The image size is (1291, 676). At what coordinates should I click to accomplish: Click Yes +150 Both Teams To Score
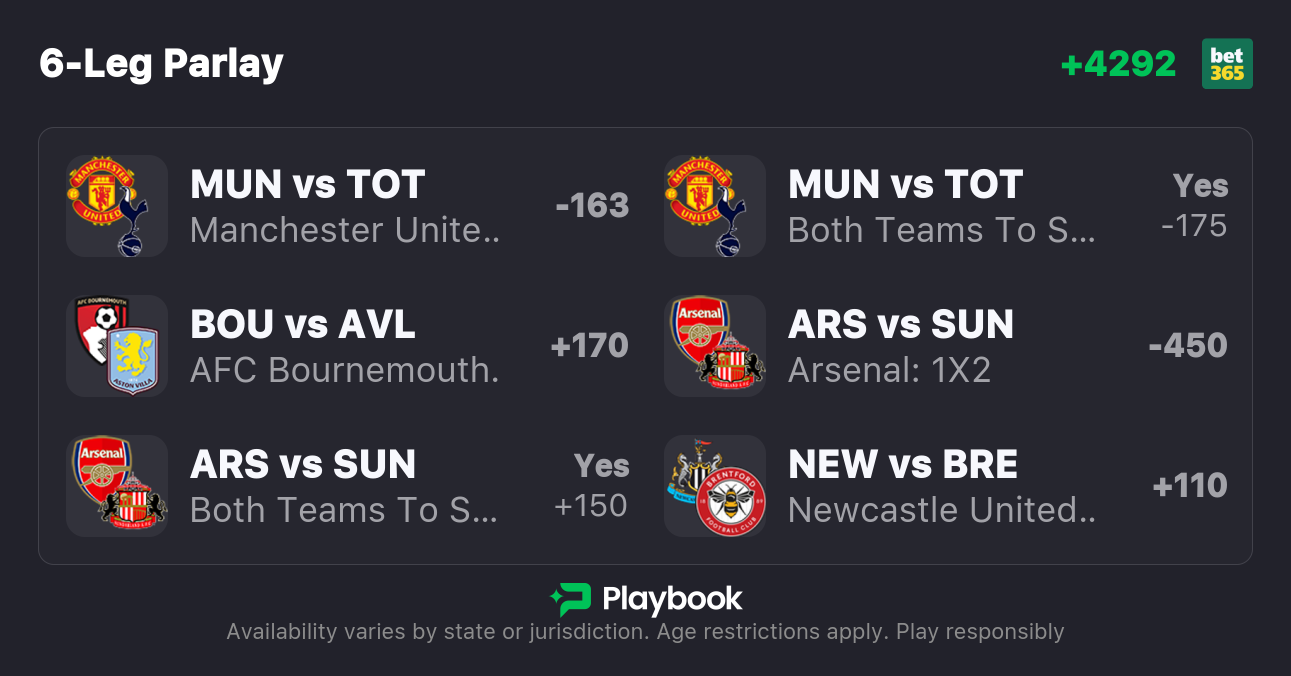[594, 486]
